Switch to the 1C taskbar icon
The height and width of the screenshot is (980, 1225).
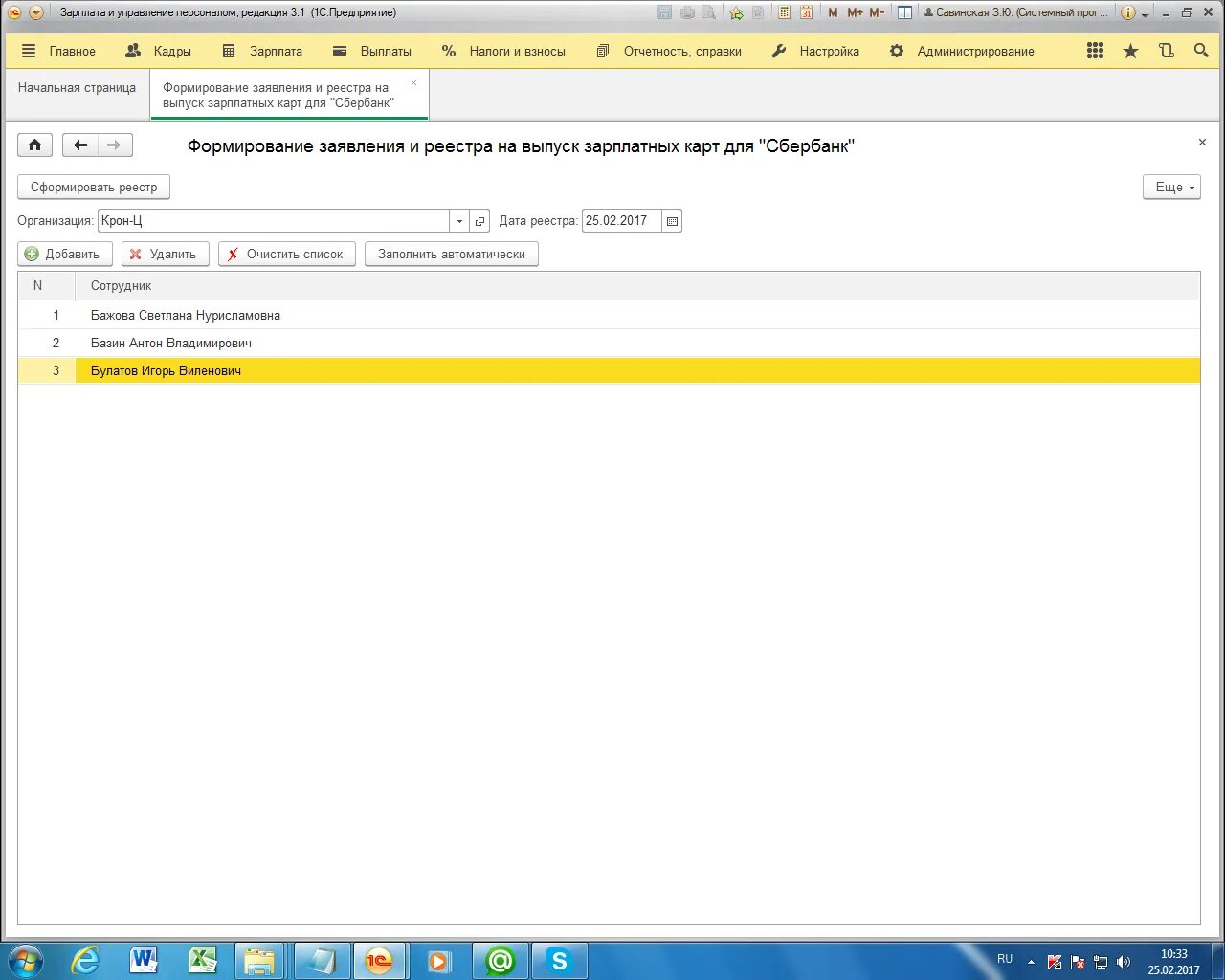pyautogui.click(x=380, y=960)
